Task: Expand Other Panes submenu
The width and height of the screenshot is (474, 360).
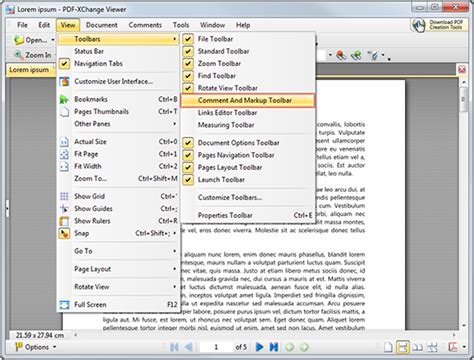Action: [x=118, y=124]
